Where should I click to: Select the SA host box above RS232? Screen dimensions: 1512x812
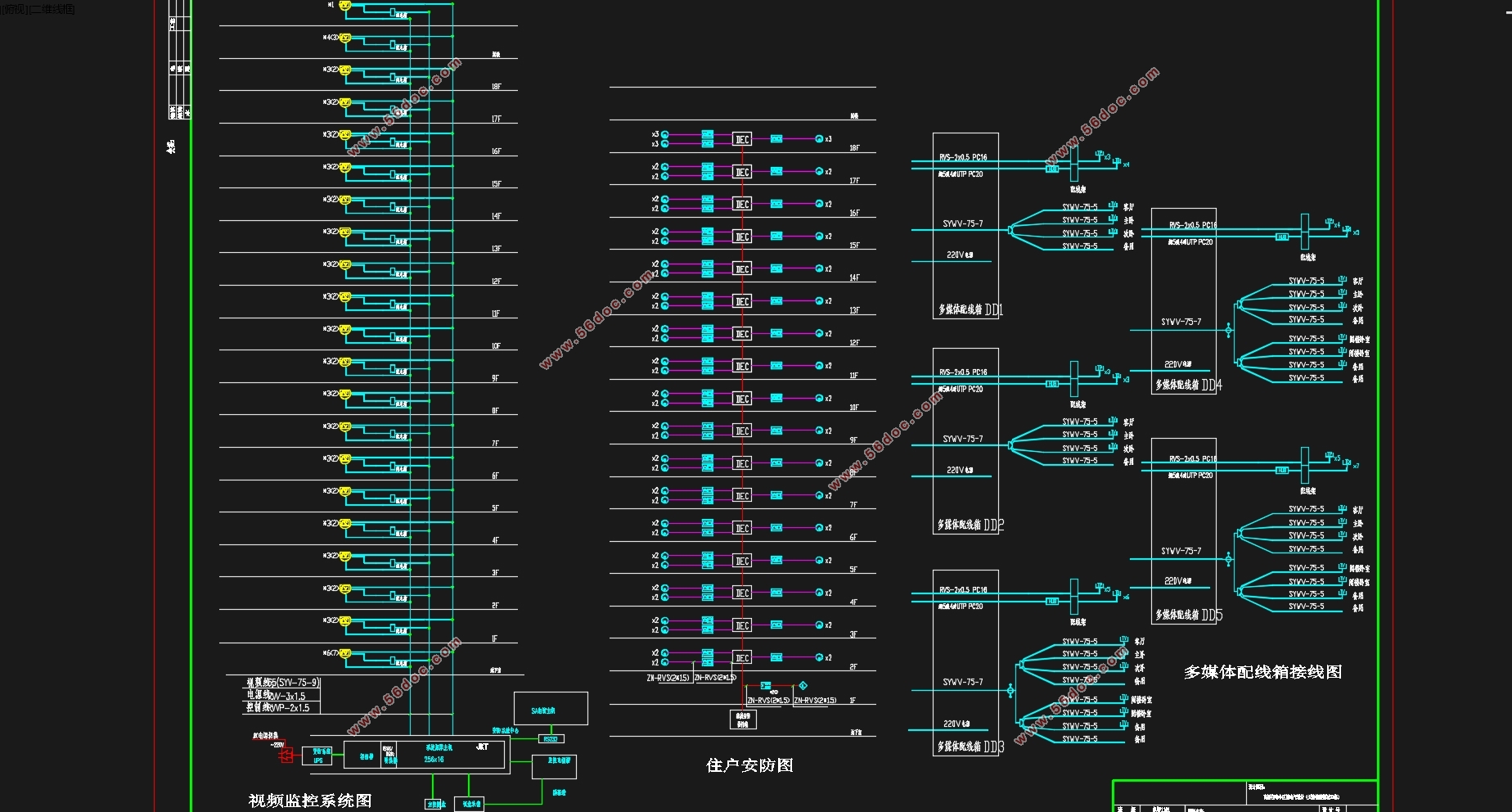click(551, 709)
